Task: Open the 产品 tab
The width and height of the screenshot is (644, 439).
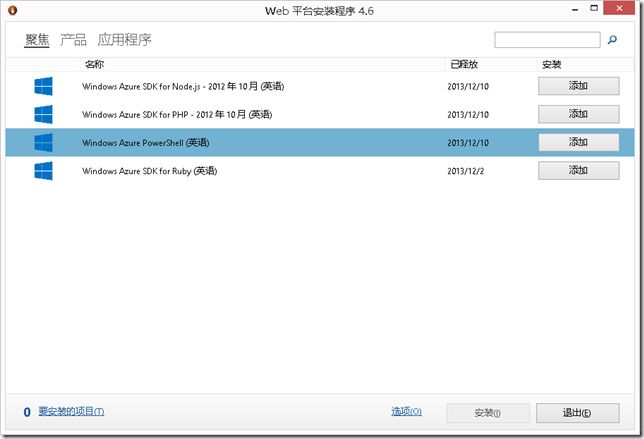Action: pos(74,40)
